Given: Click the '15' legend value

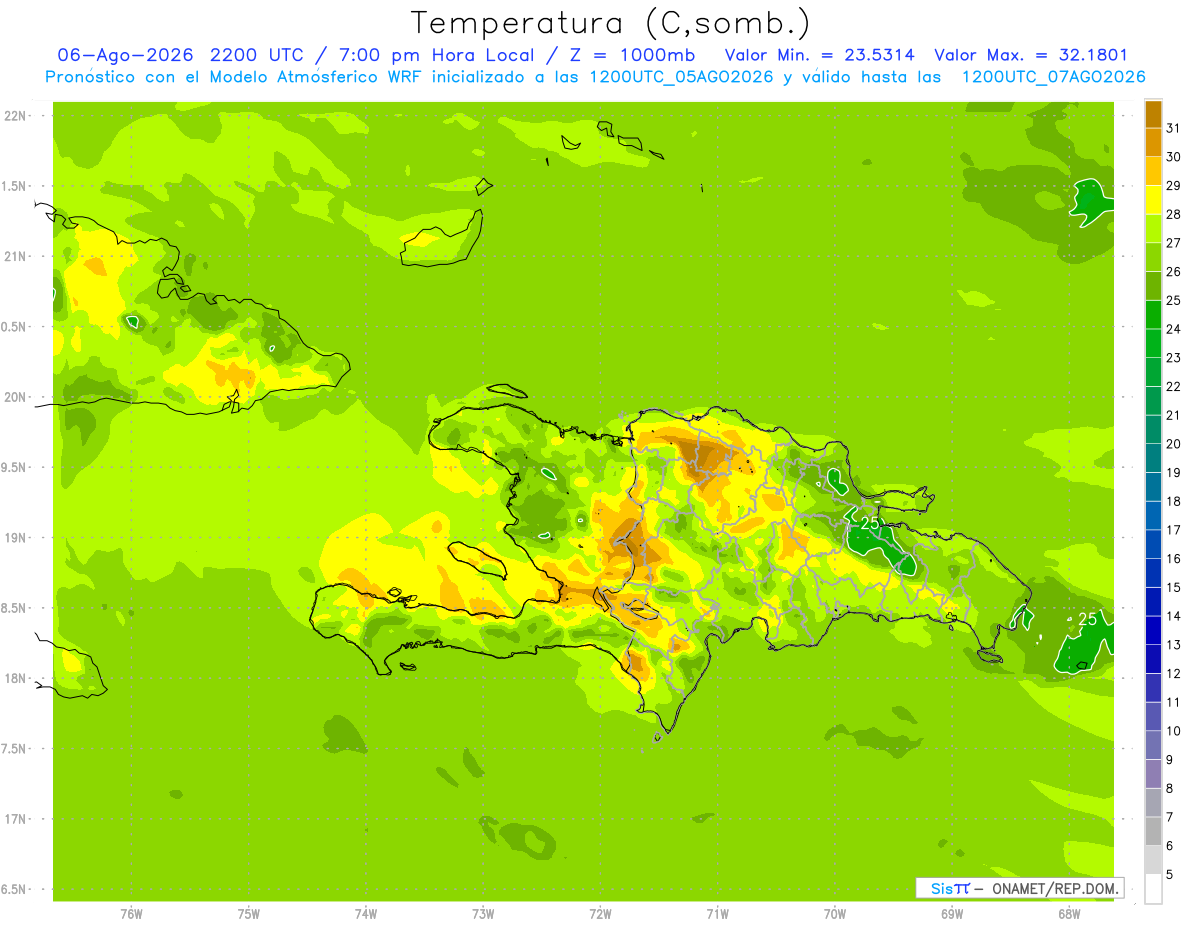Looking at the screenshot, I should [x=1174, y=588].
